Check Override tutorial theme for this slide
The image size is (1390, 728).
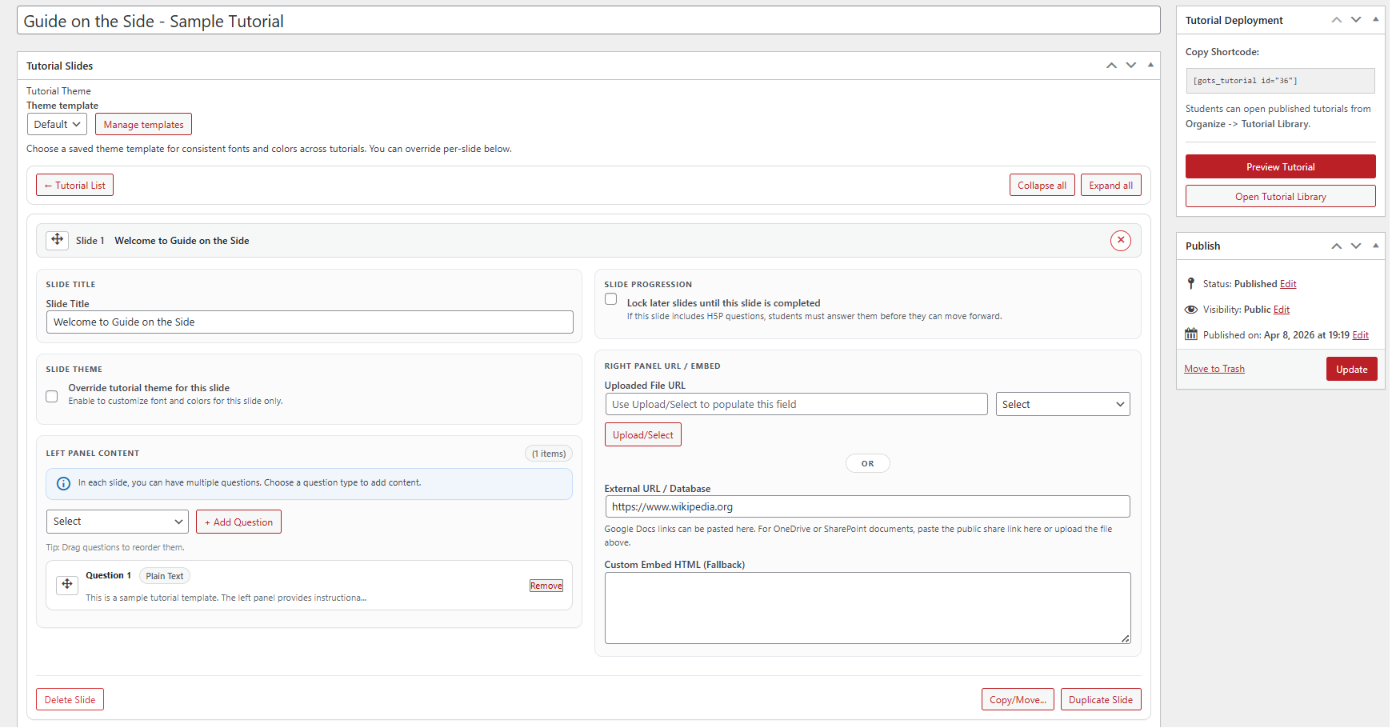tap(52, 396)
